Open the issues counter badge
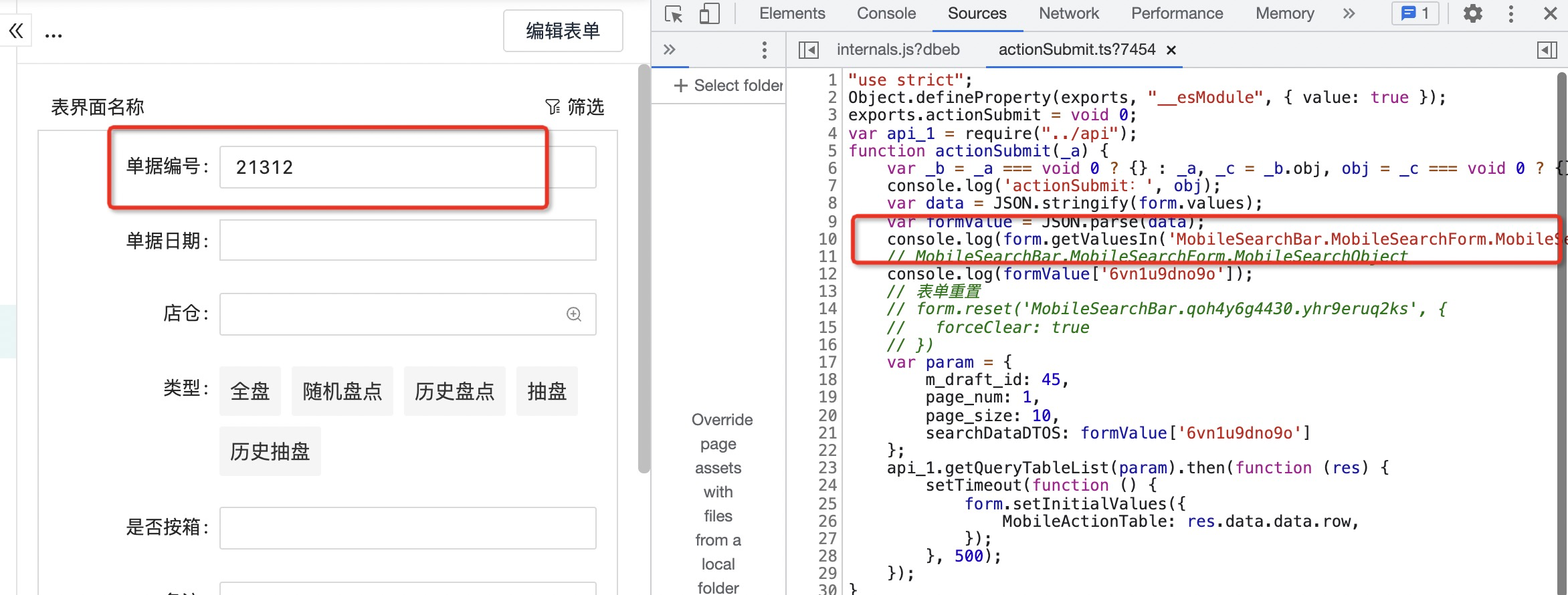Image resolution: width=1568 pixels, height=595 pixels. coord(1415,13)
